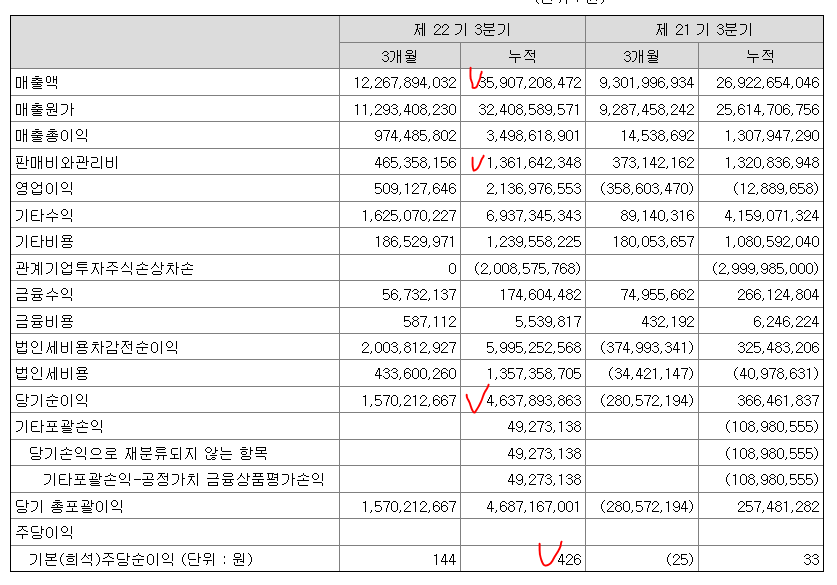The height and width of the screenshot is (585, 837).
Task: Click value 6,937,345,343 in 기타수익 row
Action: pos(533,215)
